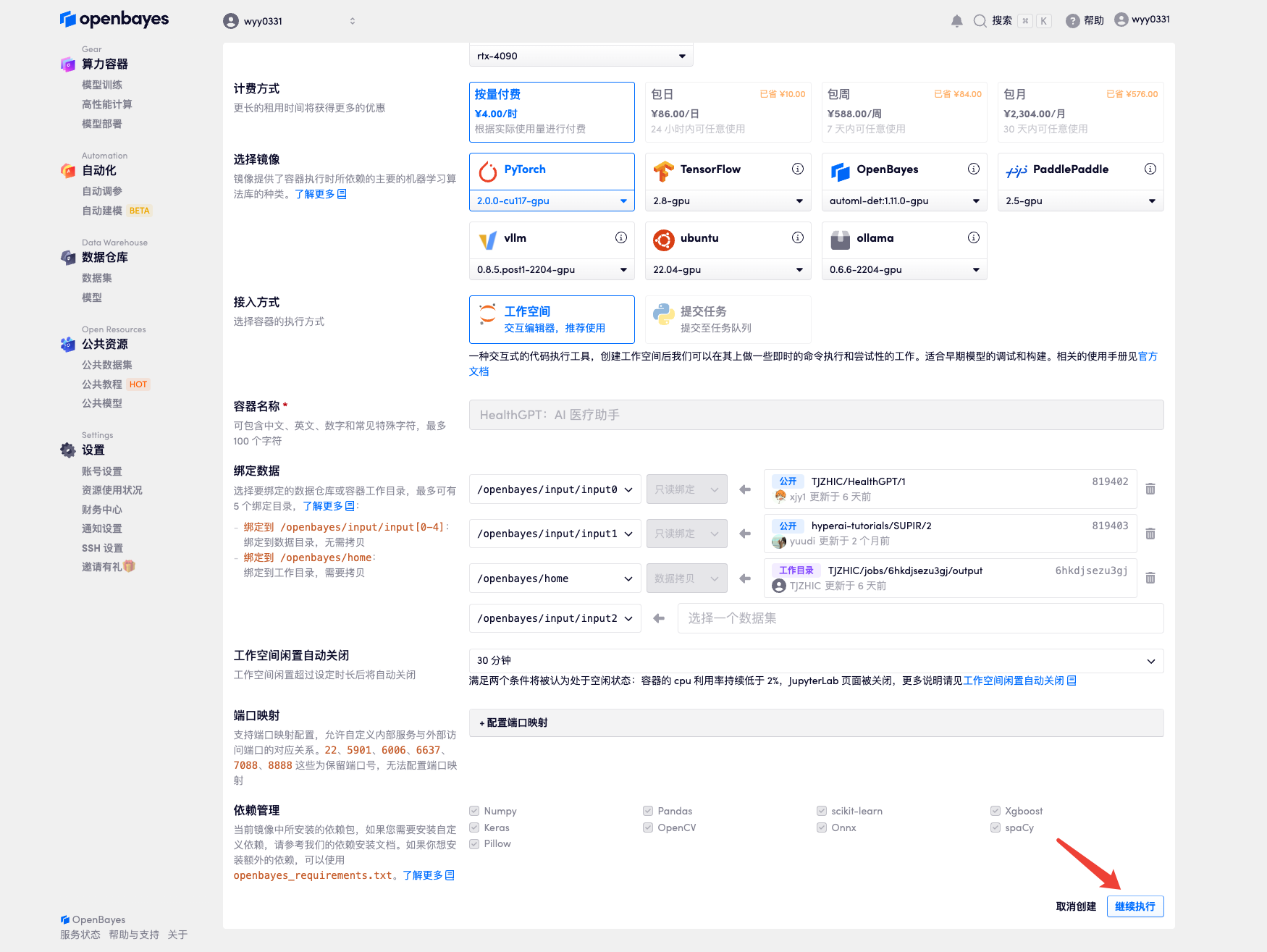The image size is (1267, 952).
Task: Click the arrow next to input2 path
Action: point(659,618)
